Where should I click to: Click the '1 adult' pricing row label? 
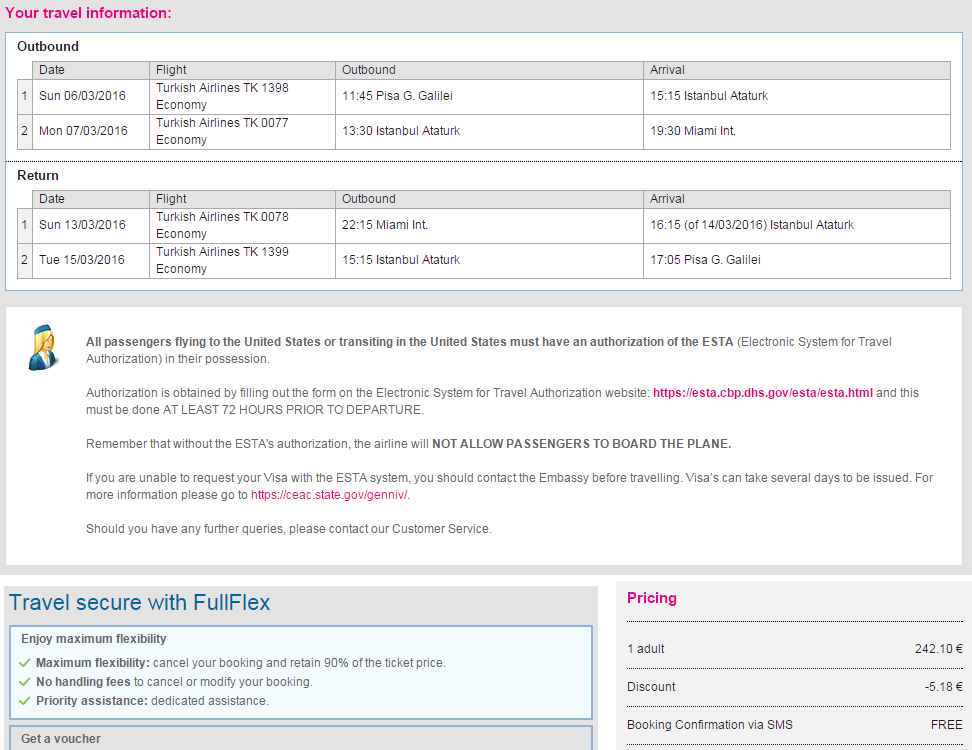[645, 649]
